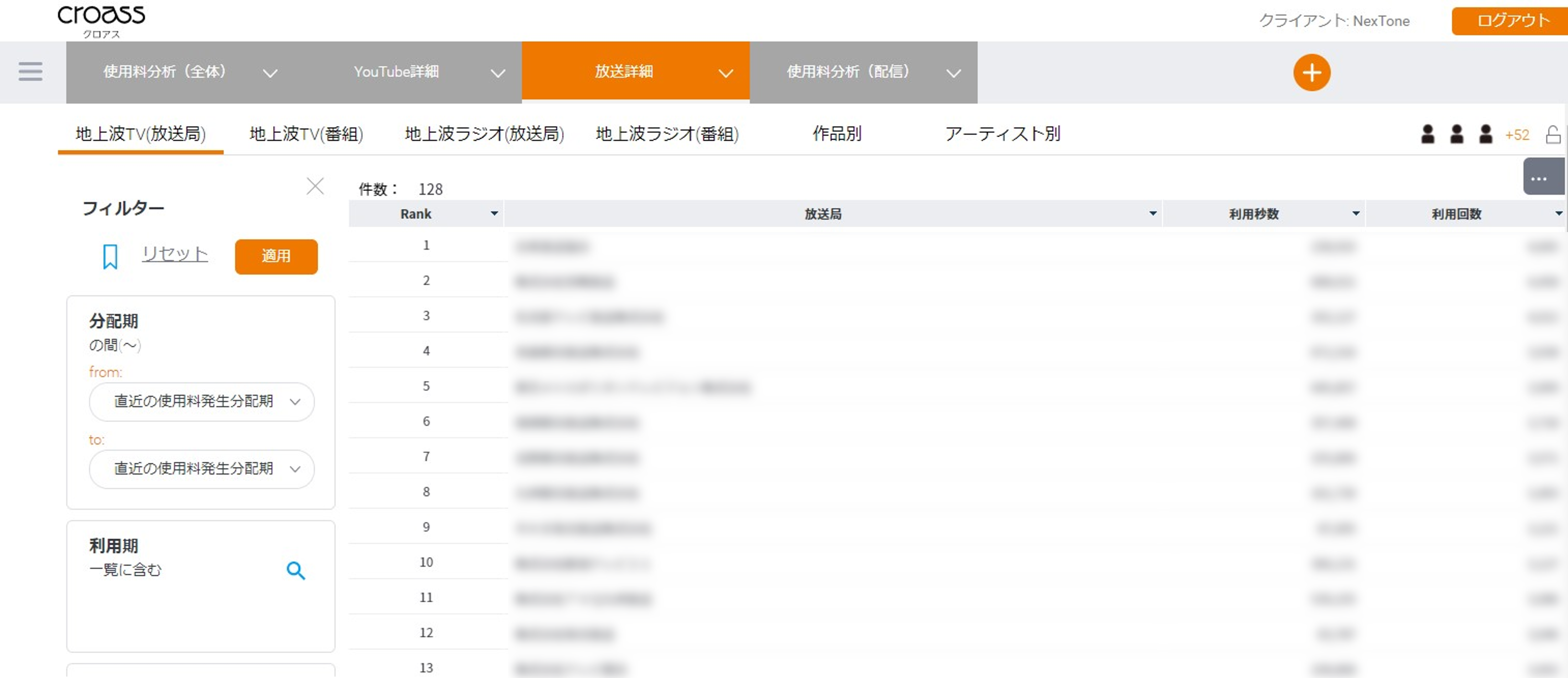Screen dimensions: 1568x678
Task: Click the bookmark icon in filter panel
Action: pyautogui.click(x=110, y=256)
